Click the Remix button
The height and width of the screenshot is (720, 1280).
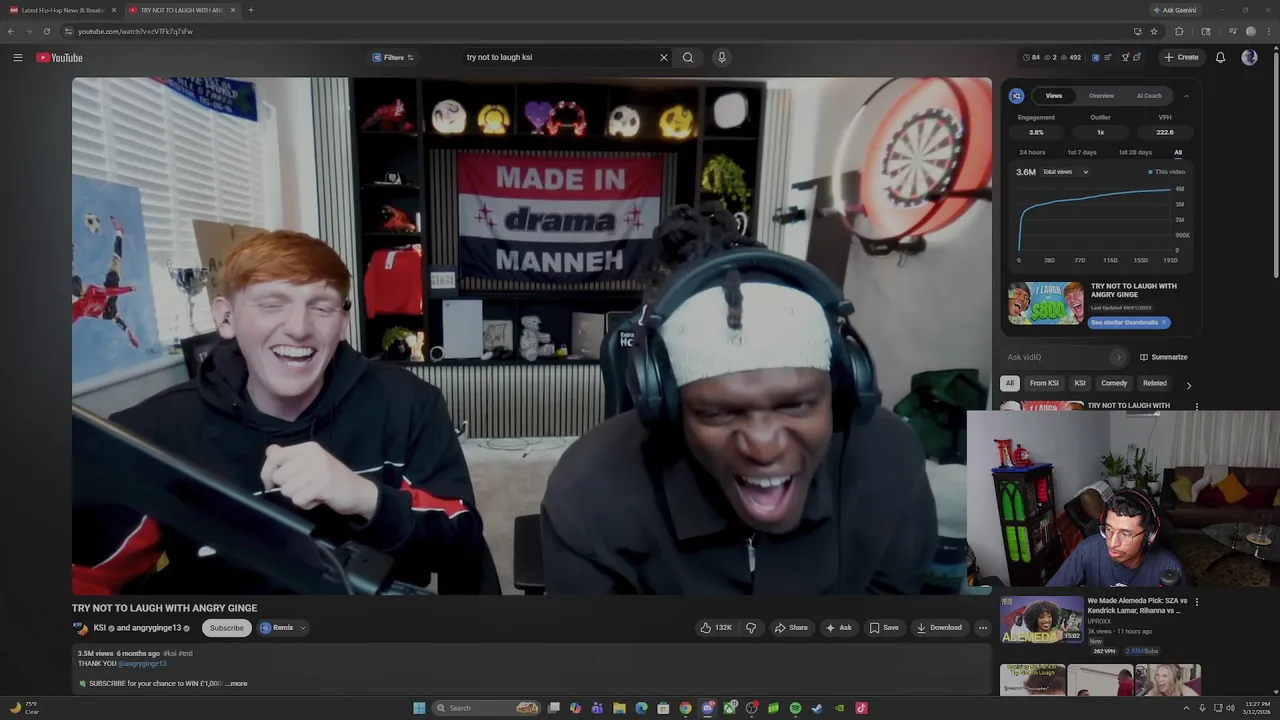coord(277,628)
